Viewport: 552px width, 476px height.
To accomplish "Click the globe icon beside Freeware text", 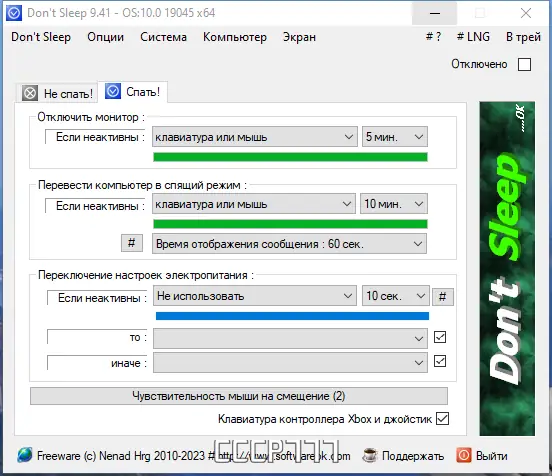I will coord(25,455).
